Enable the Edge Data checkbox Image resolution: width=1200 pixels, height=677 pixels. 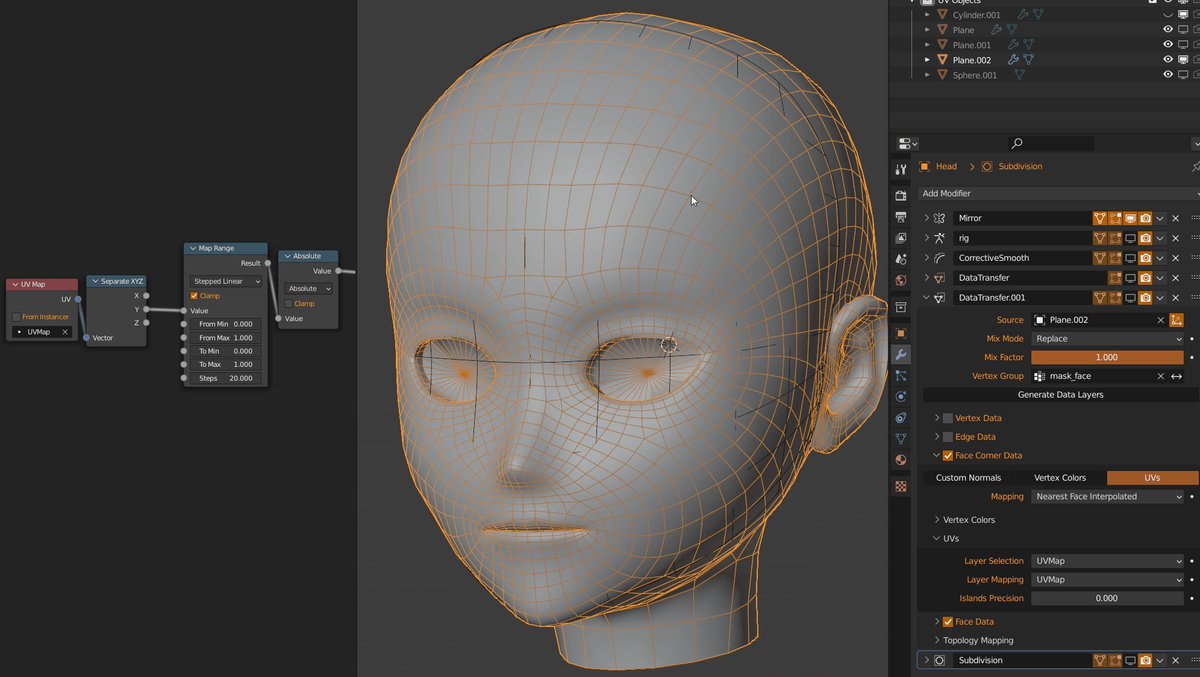(948, 437)
